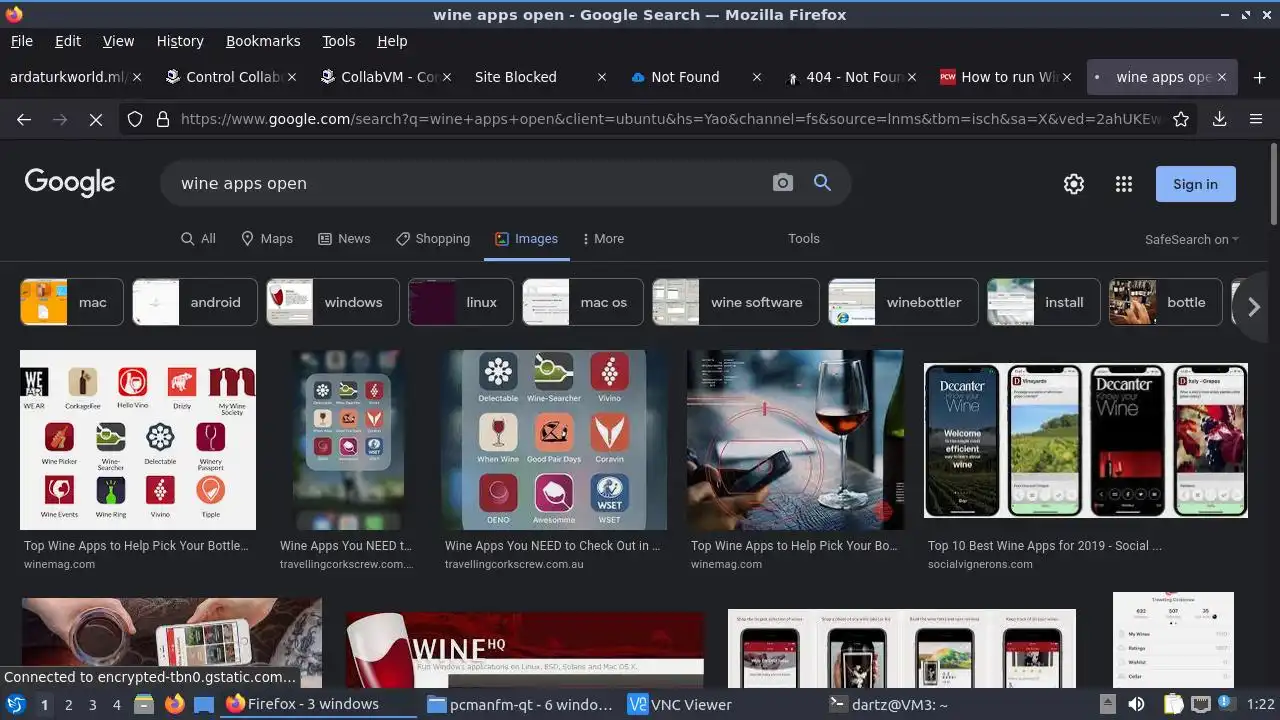Image resolution: width=1280 pixels, height=720 pixels.
Task: Expand the More search categories menu
Action: [601, 239]
